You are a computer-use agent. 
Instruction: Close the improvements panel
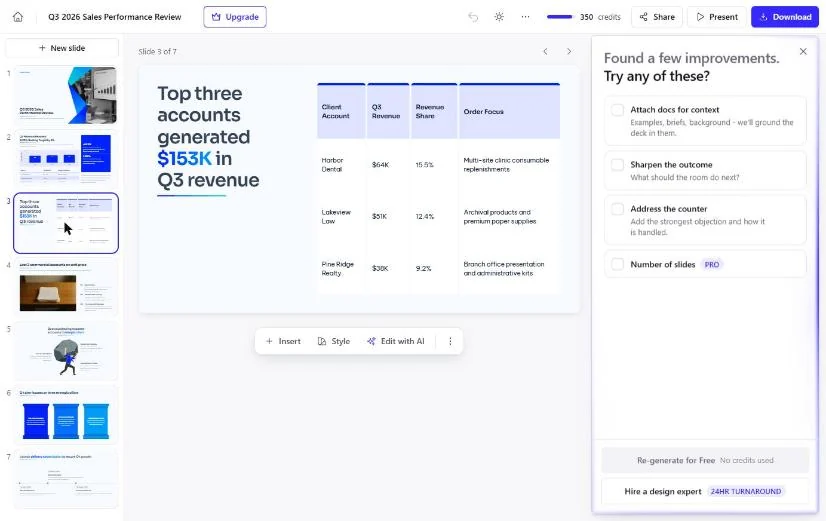coord(803,51)
